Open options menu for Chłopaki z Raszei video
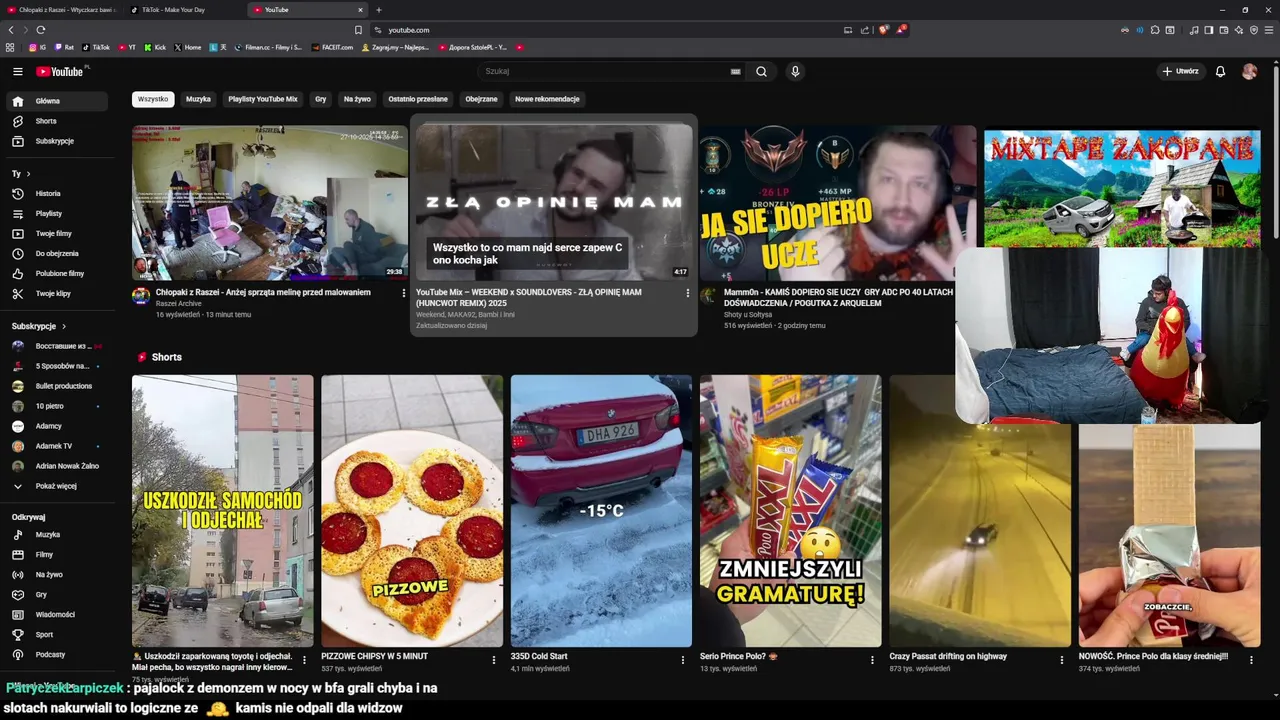Screen dimensions: 1280x720 point(404,293)
